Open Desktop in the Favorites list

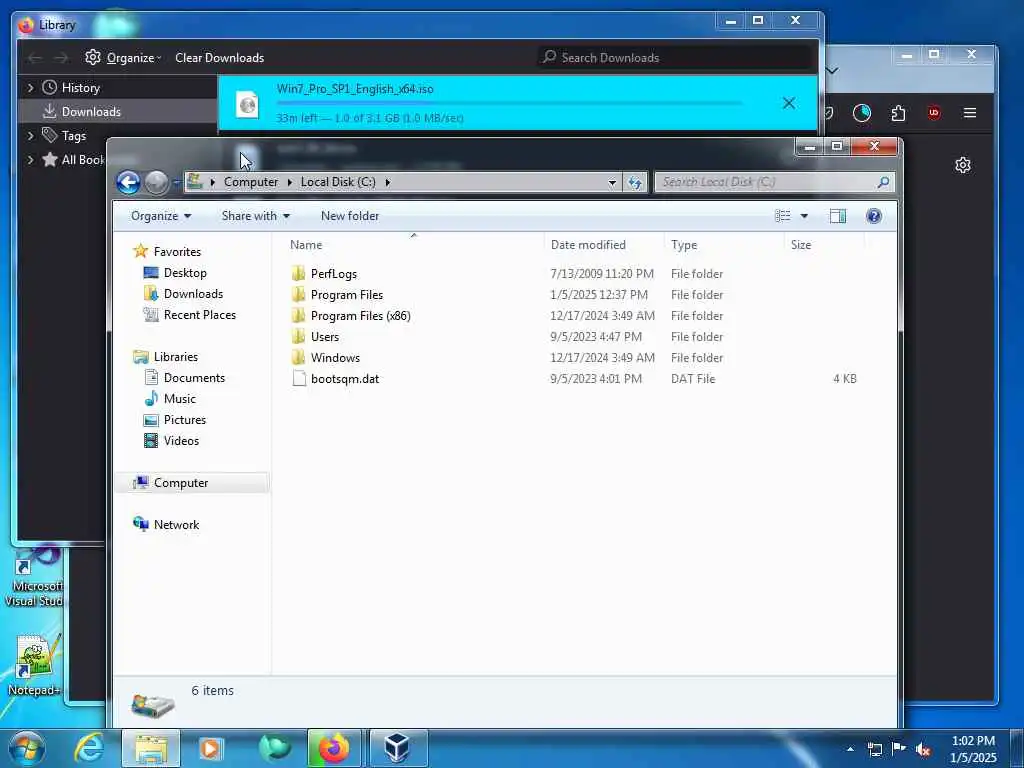pyautogui.click(x=185, y=273)
